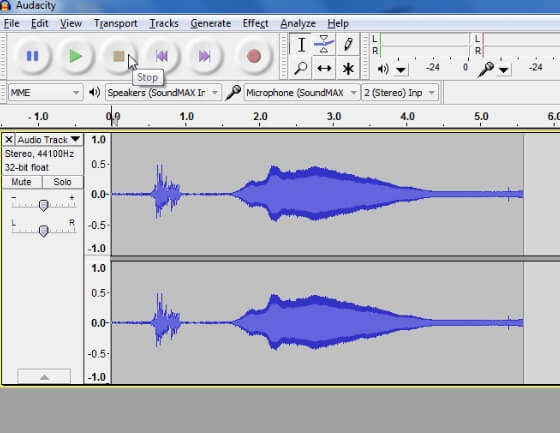Click the meter toolbar drag grip
The height and width of the screenshot is (433, 560).
pyautogui.click(x=365, y=56)
